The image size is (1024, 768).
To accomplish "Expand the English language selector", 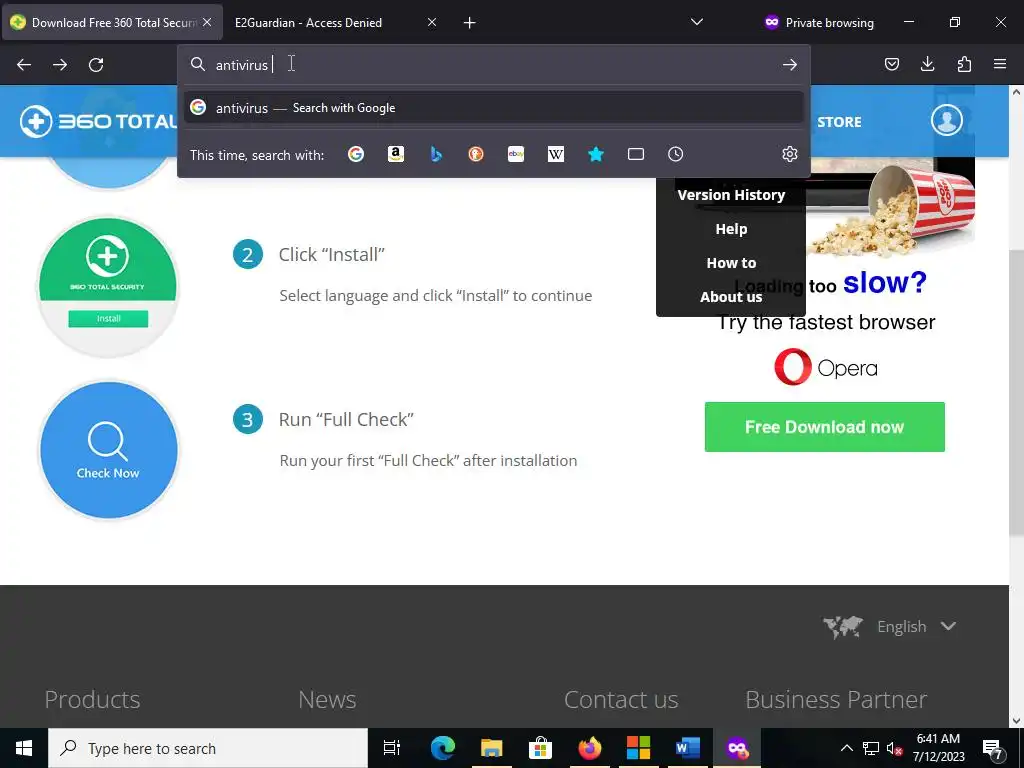I will 916,626.
